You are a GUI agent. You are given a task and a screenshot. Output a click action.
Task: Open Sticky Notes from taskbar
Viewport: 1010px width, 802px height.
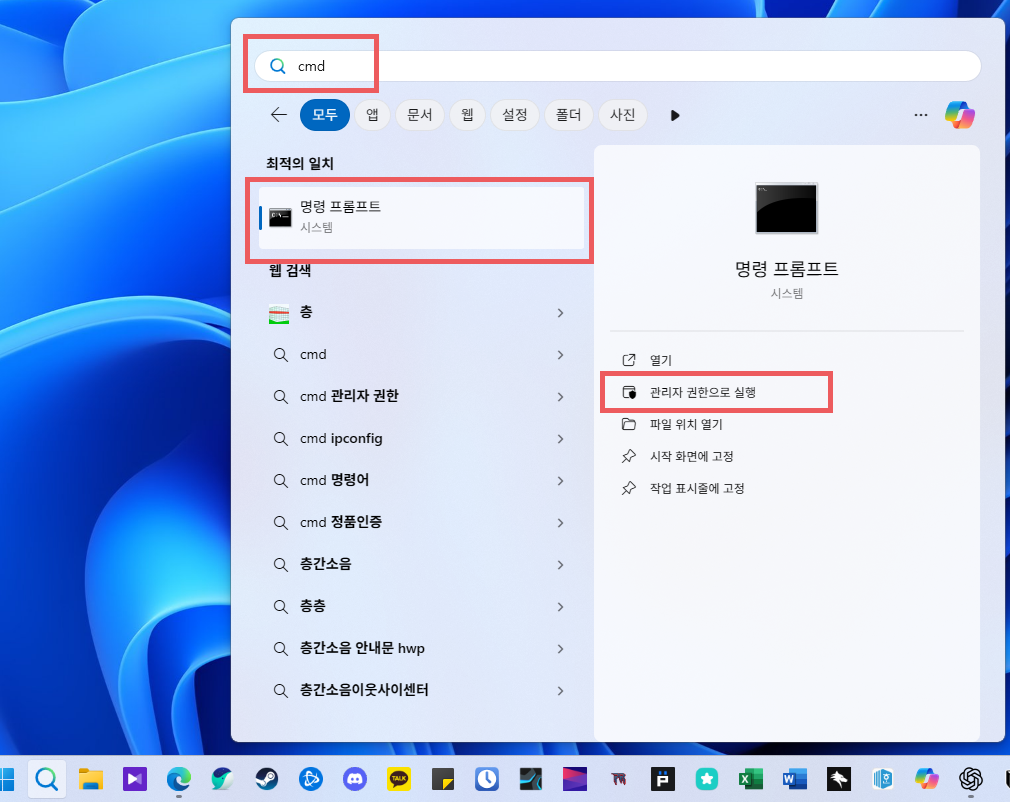point(443,779)
